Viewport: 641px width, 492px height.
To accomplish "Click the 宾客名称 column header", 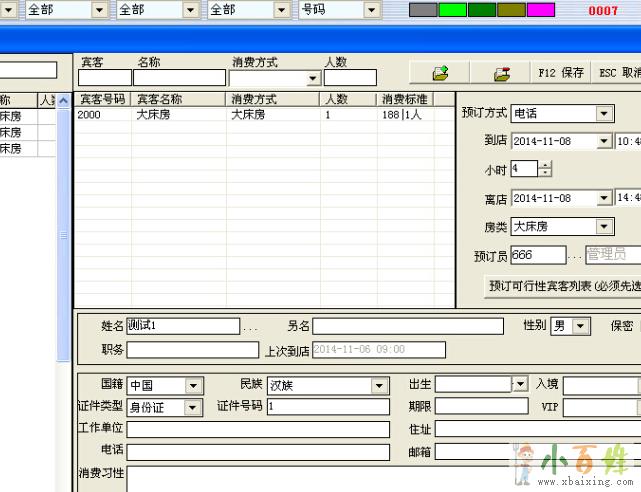I will [x=160, y=99].
